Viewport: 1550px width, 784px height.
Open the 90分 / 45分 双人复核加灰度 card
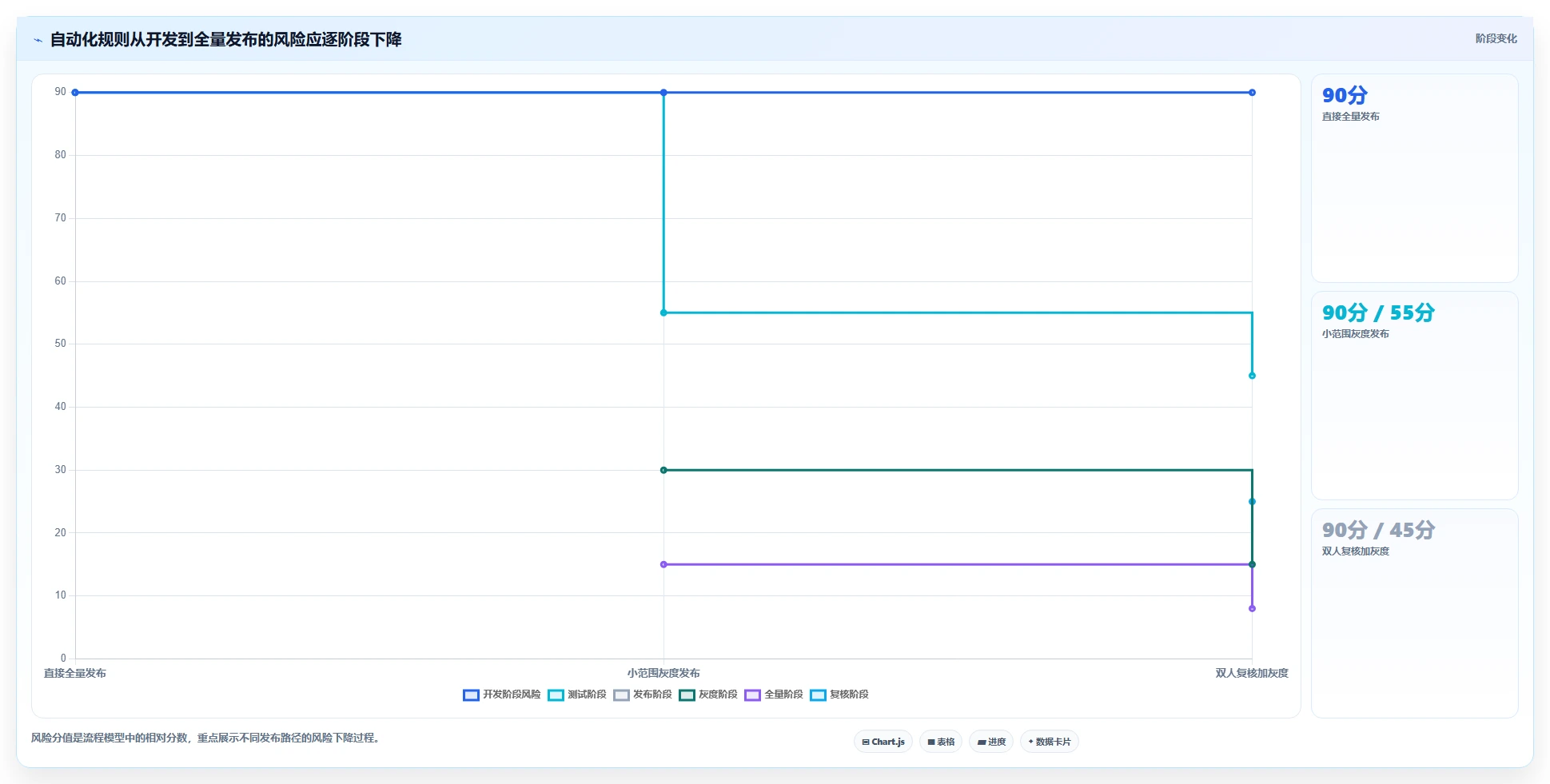pyautogui.click(x=1414, y=613)
